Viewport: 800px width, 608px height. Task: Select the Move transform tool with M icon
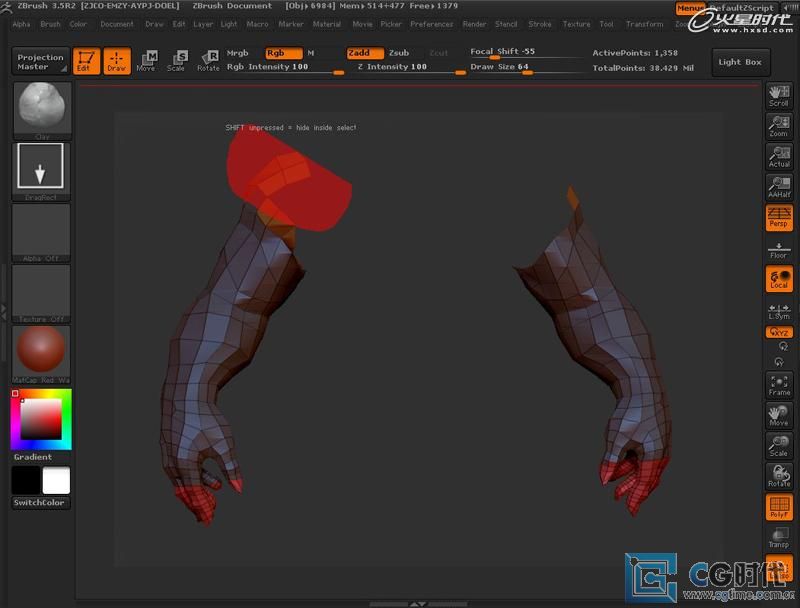[147, 61]
